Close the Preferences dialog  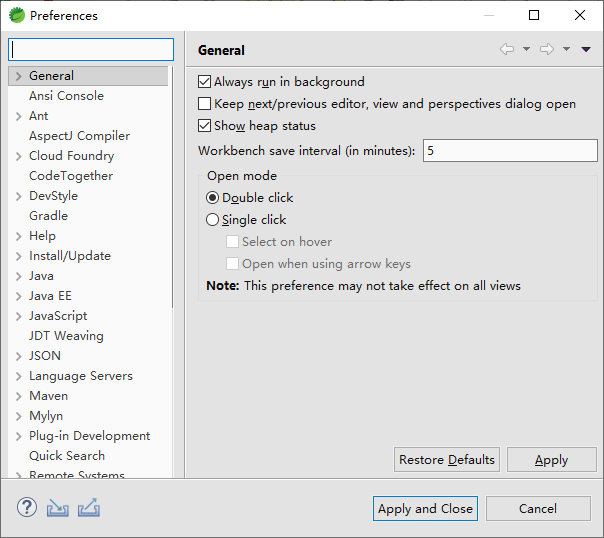click(580, 15)
